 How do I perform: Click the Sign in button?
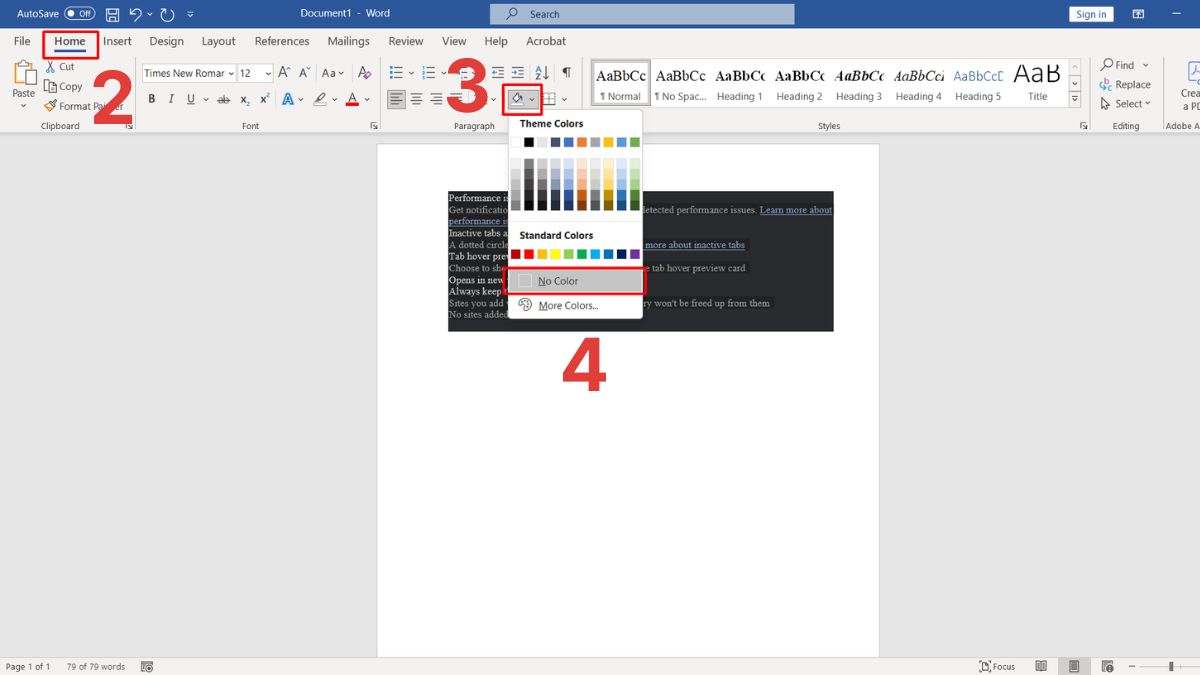point(1090,14)
